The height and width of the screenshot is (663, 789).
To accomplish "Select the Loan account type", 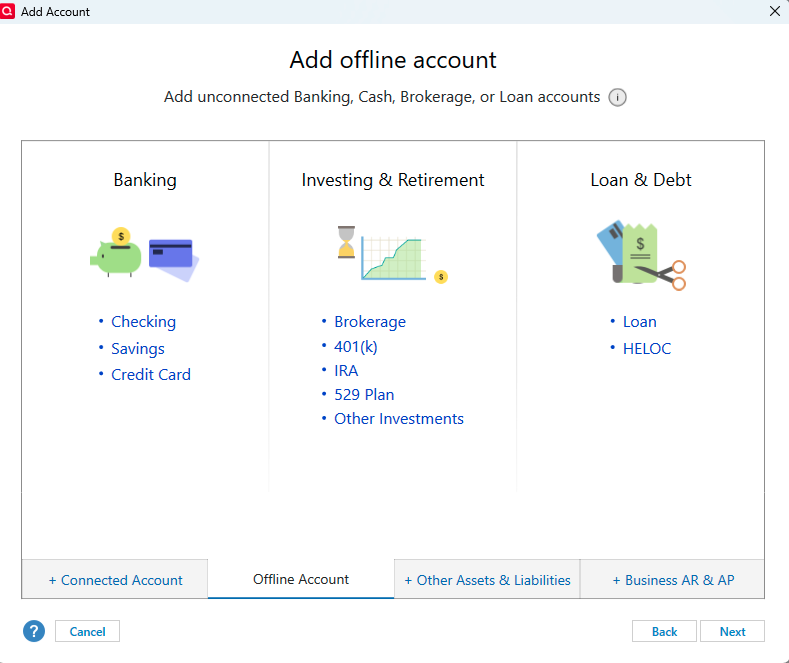I will [640, 322].
